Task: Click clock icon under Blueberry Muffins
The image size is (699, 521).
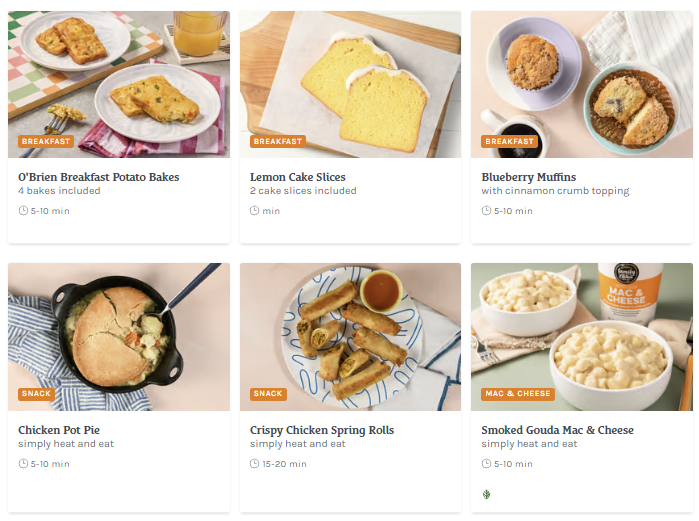Action: pos(486,211)
